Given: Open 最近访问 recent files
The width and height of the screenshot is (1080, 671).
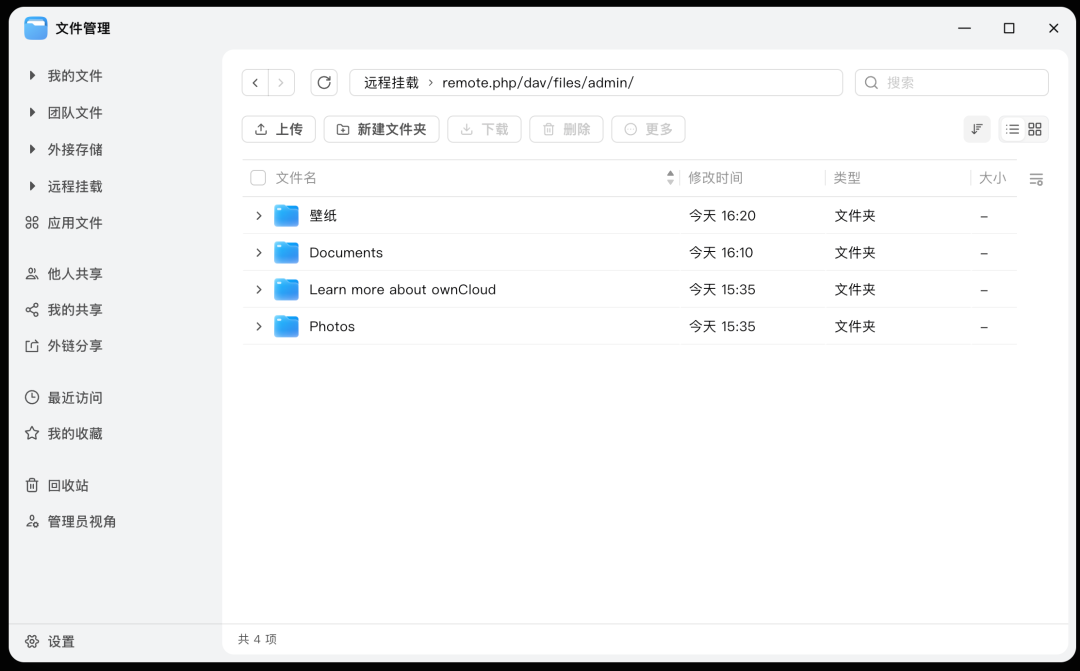Looking at the screenshot, I should pyautogui.click(x=64, y=398).
